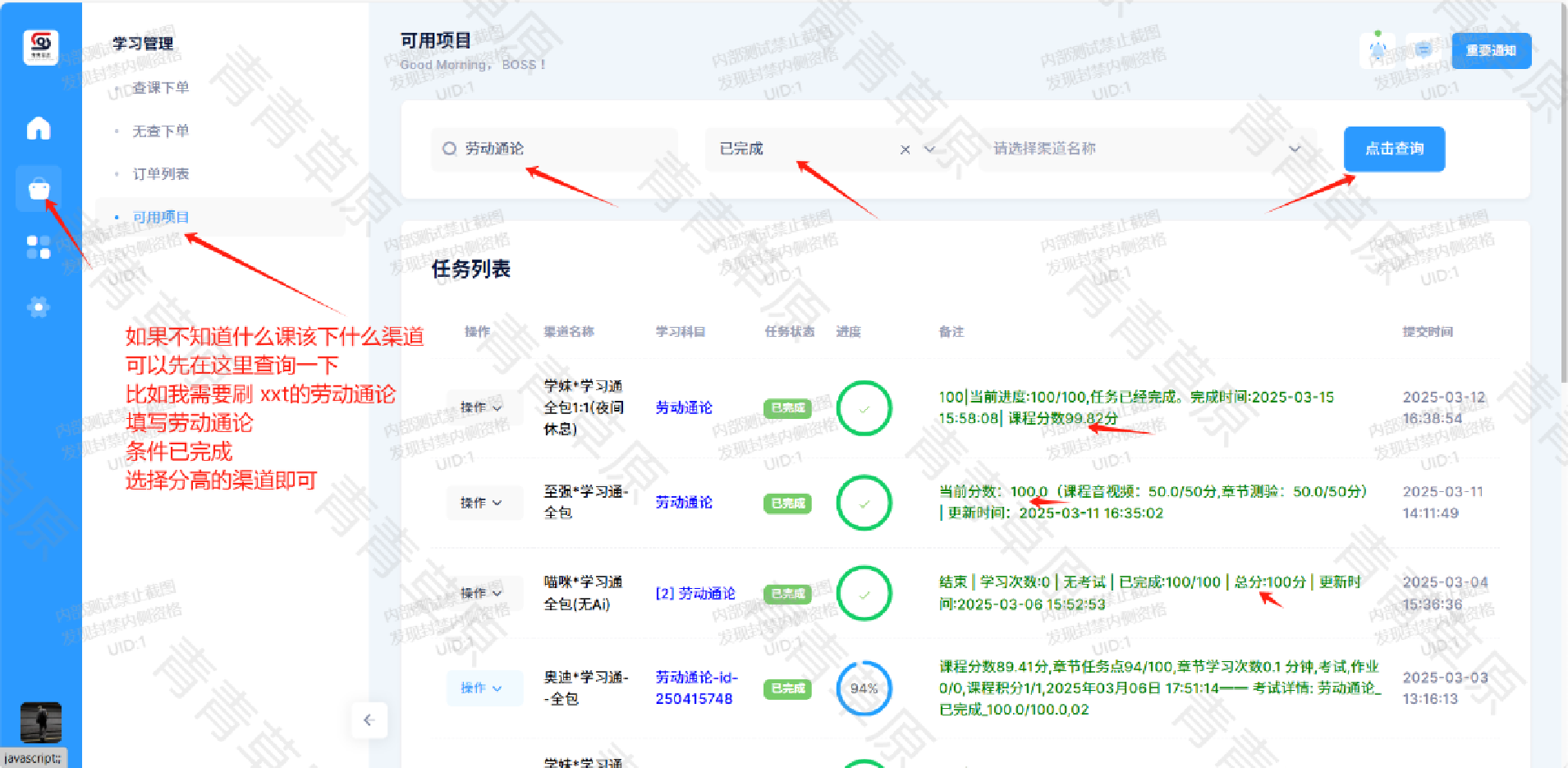Expand 操作 dropdown for the 至强*学习通-全包 row
Image resolution: width=1568 pixels, height=768 pixels.
(x=481, y=503)
